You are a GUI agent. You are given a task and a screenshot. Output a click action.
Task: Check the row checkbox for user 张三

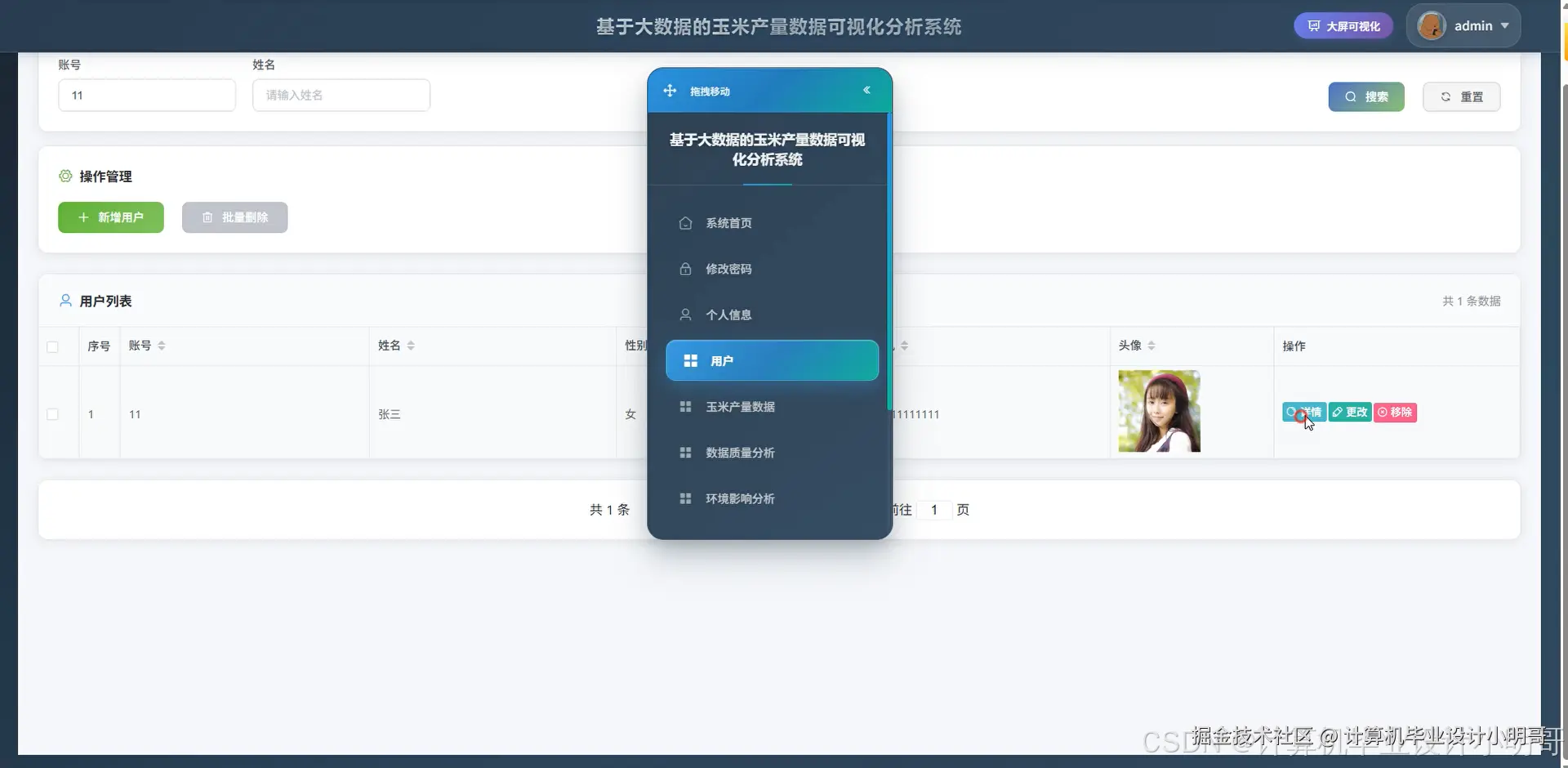click(x=53, y=414)
